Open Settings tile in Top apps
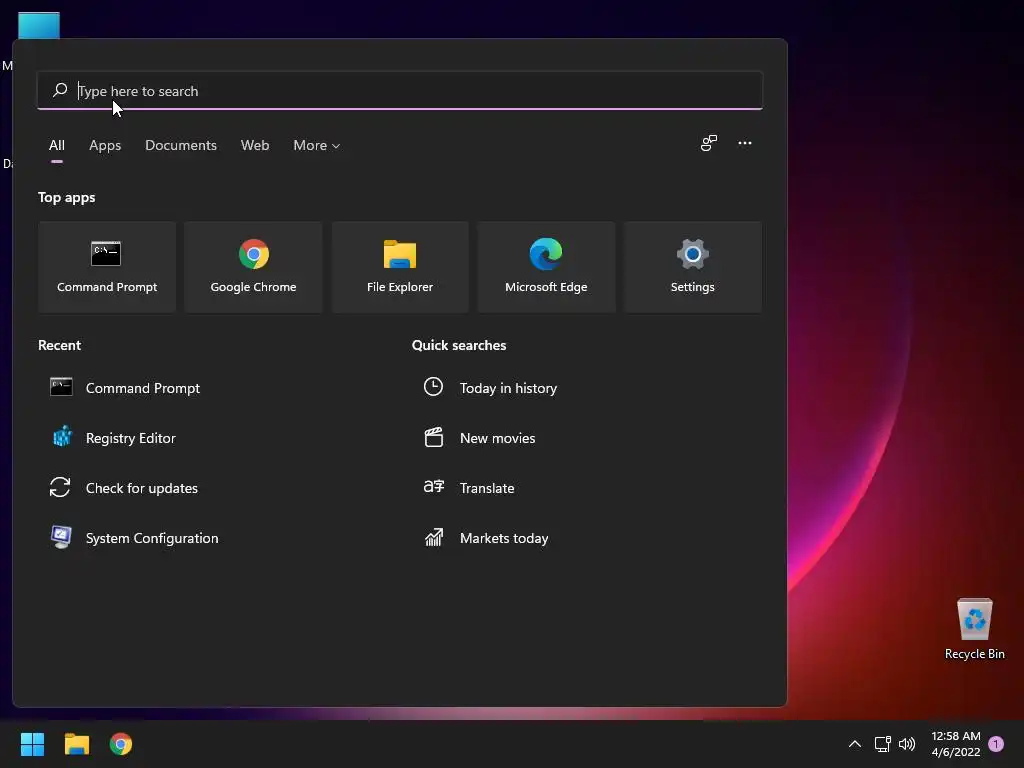 coord(692,266)
